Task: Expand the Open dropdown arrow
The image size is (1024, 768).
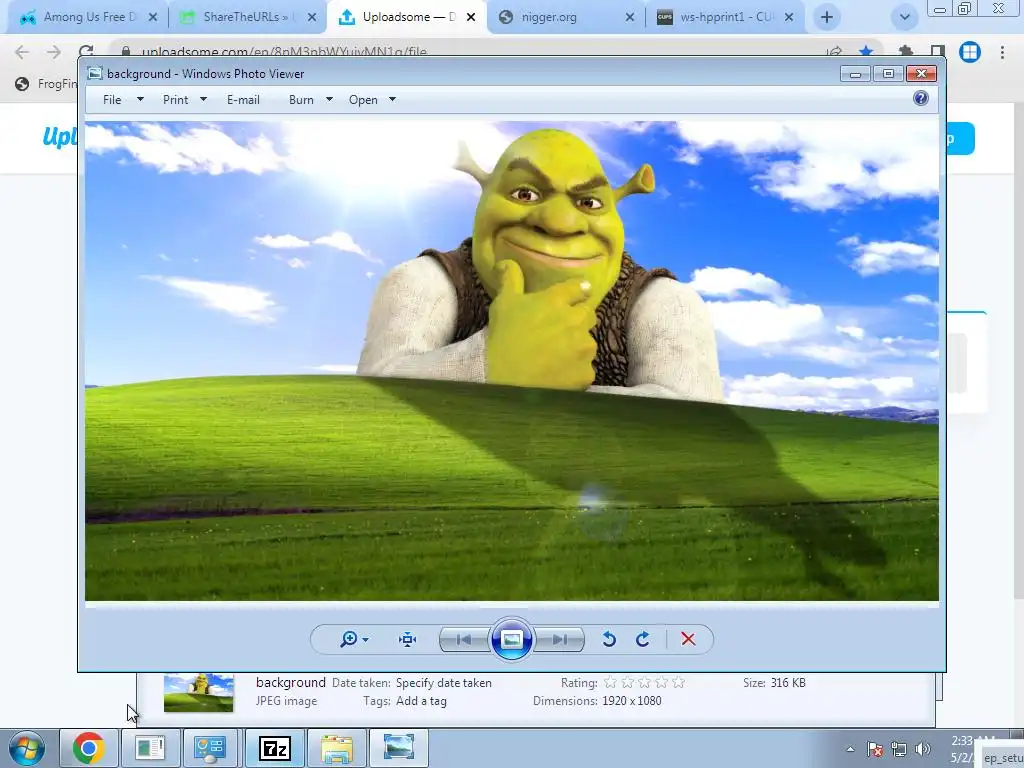Action: point(392,99)
